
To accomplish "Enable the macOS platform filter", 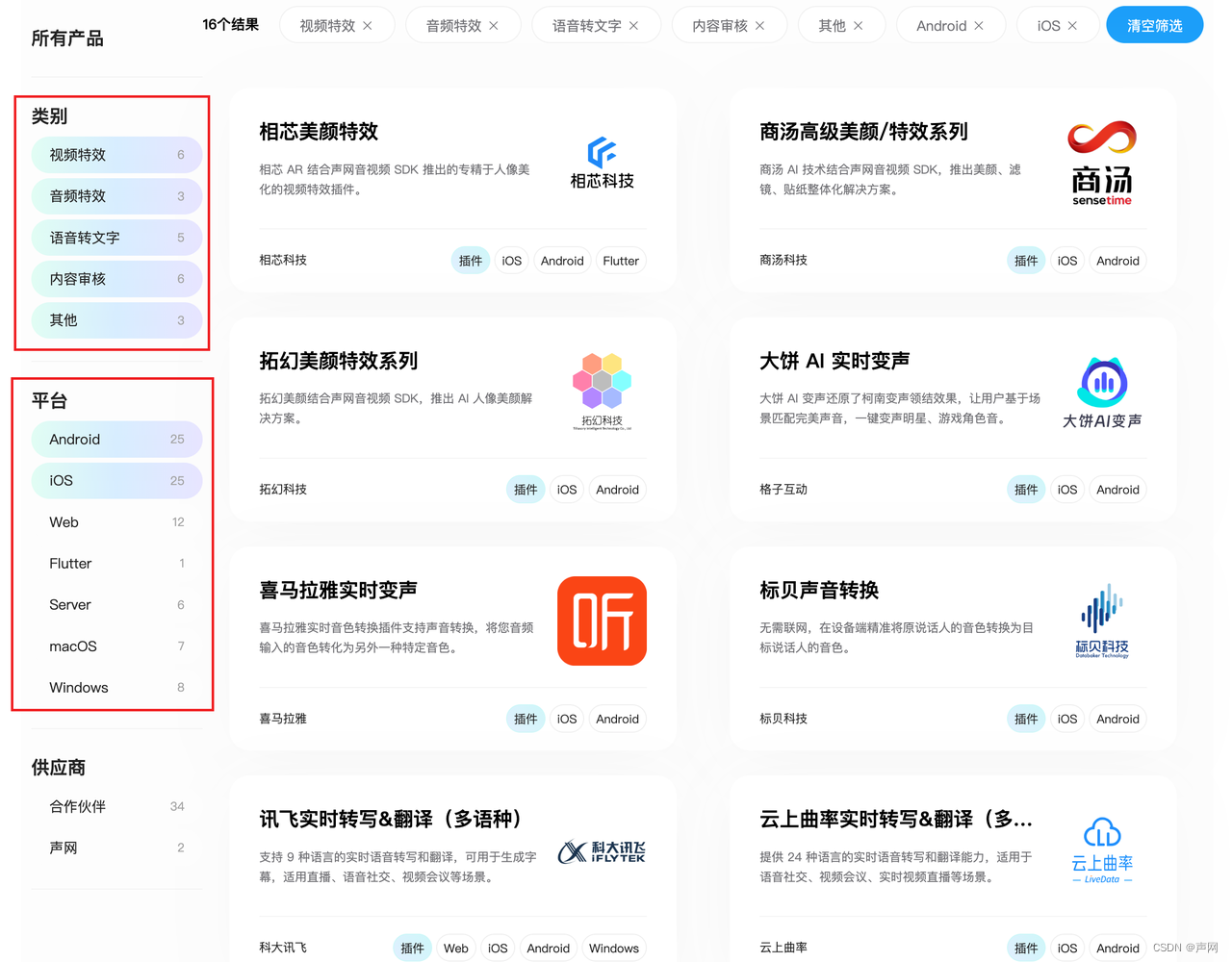I will (x=116, y=646).
